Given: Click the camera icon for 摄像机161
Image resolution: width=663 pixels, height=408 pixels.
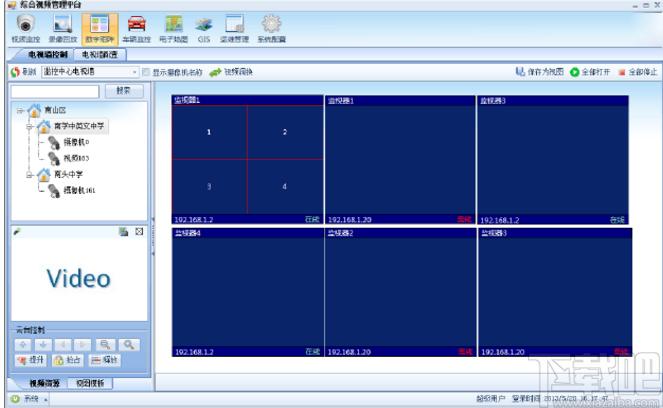Looking at the screenshot, I should (54, 191).
